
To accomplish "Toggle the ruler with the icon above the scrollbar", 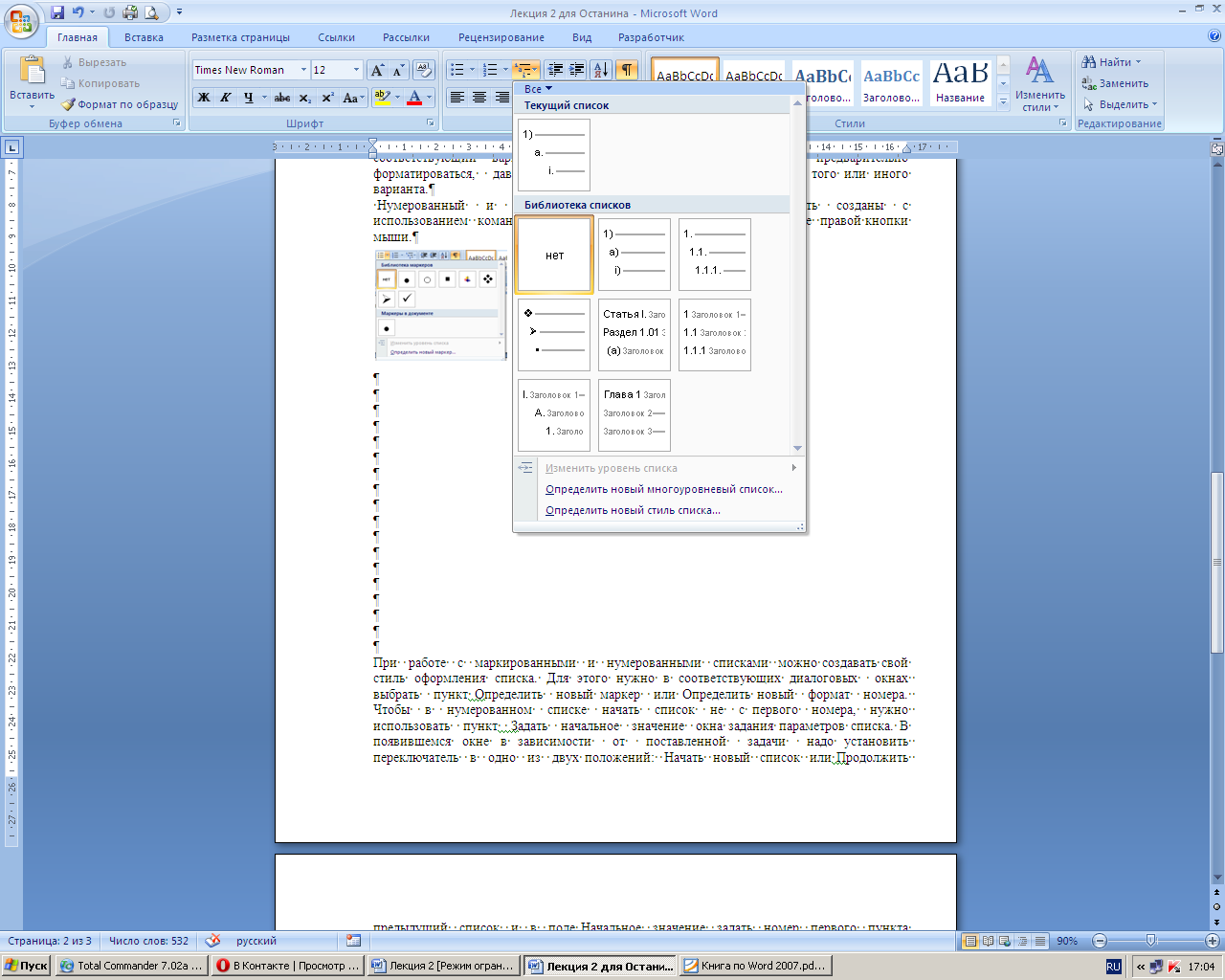I will (1217, 149).
